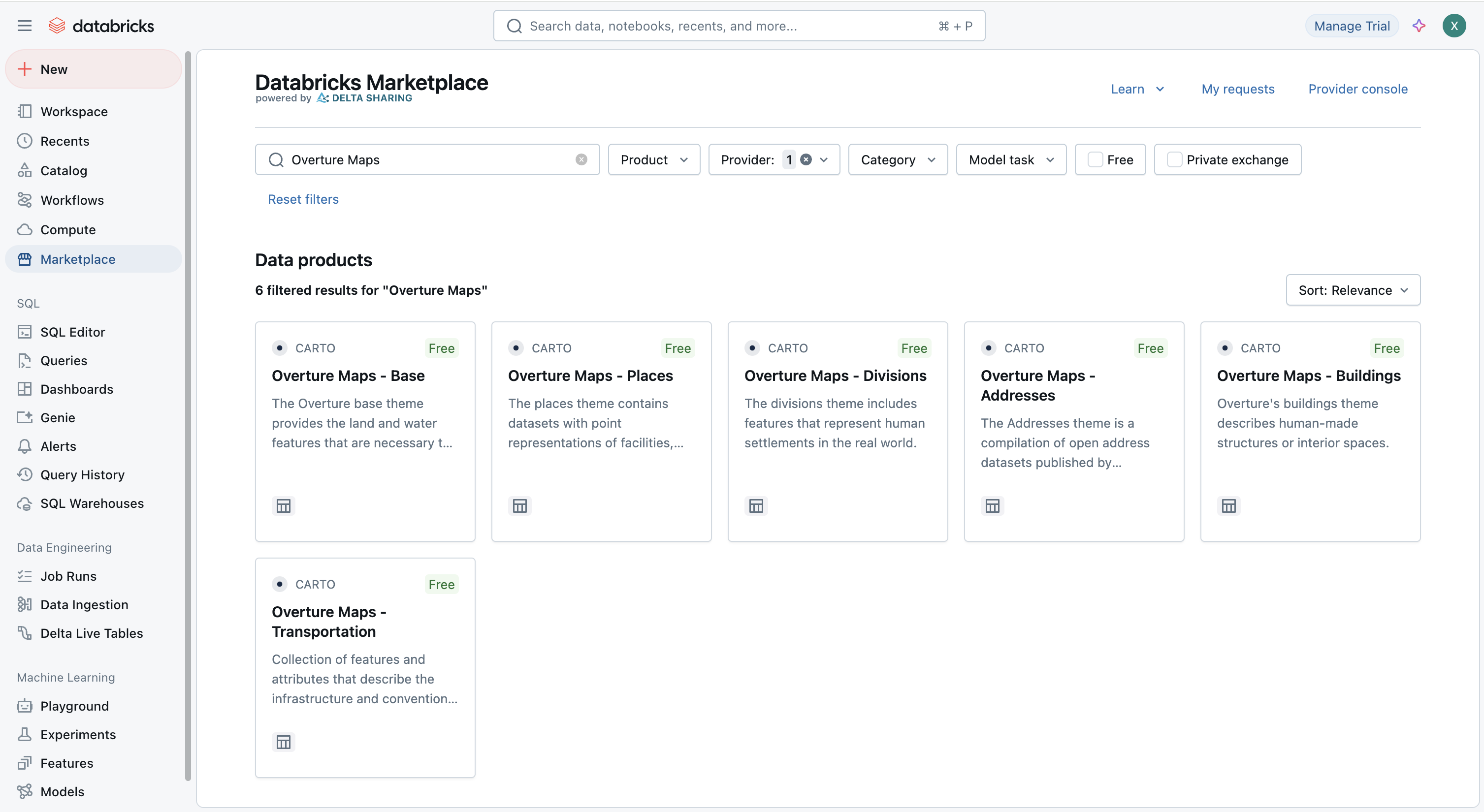Open the hamburger sidebar menu
Image resolution: width=1484 pixels, height=812 pixels.
coord(24,26)
